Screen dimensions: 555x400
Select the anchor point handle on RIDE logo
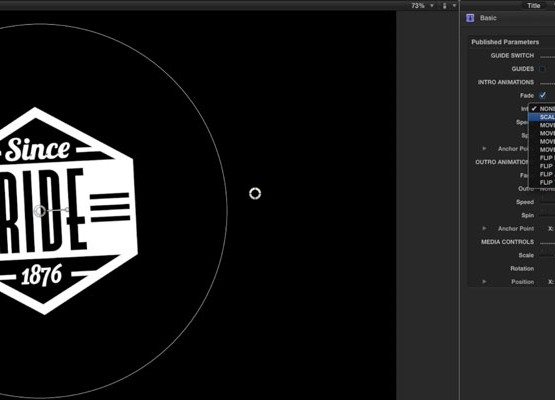(x=40, y=211)
